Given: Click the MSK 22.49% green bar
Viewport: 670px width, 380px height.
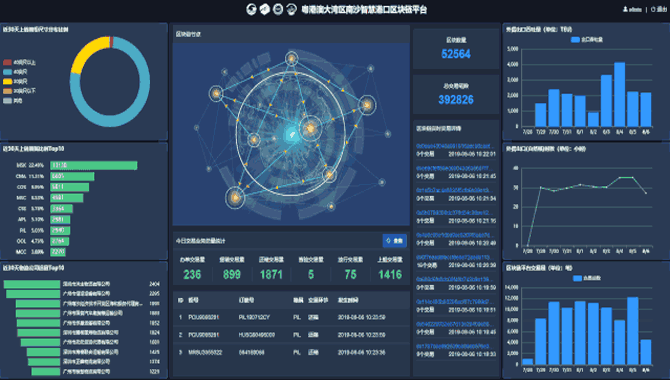Looking at the screenshot, I should coord(94,165).
